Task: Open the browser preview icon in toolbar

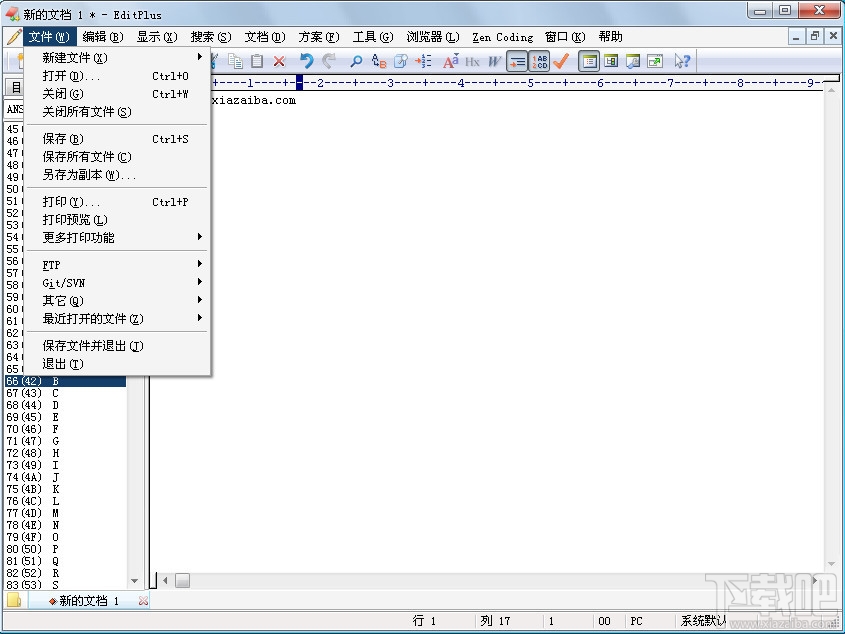Action: 656,60
